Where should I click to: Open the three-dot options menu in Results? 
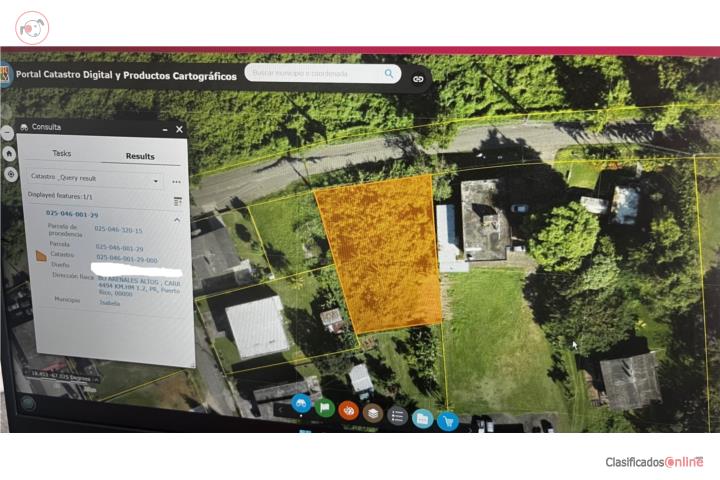pos(176,182)
